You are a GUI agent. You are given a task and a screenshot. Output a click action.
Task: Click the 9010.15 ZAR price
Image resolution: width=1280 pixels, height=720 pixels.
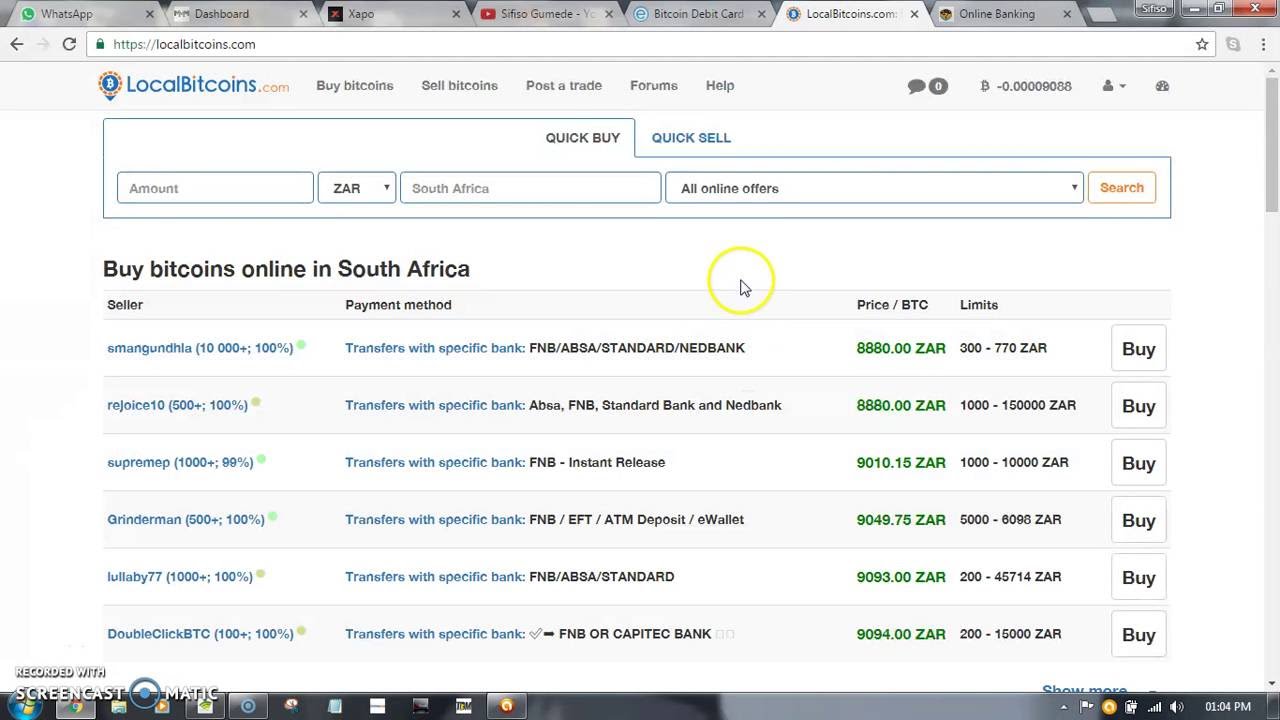(x=901, y=462)
